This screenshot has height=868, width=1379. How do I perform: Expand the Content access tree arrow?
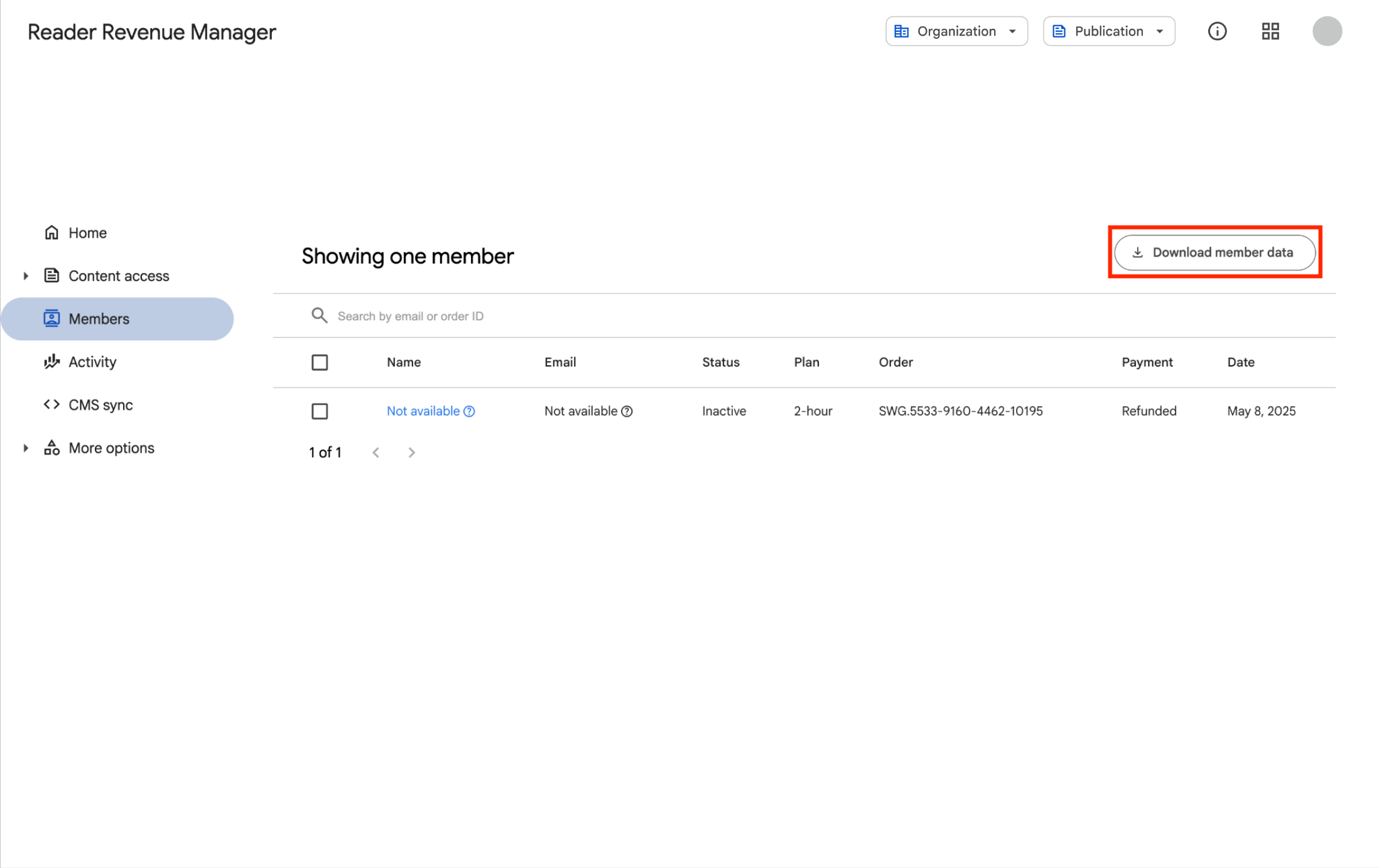click(x=26, y=276)
